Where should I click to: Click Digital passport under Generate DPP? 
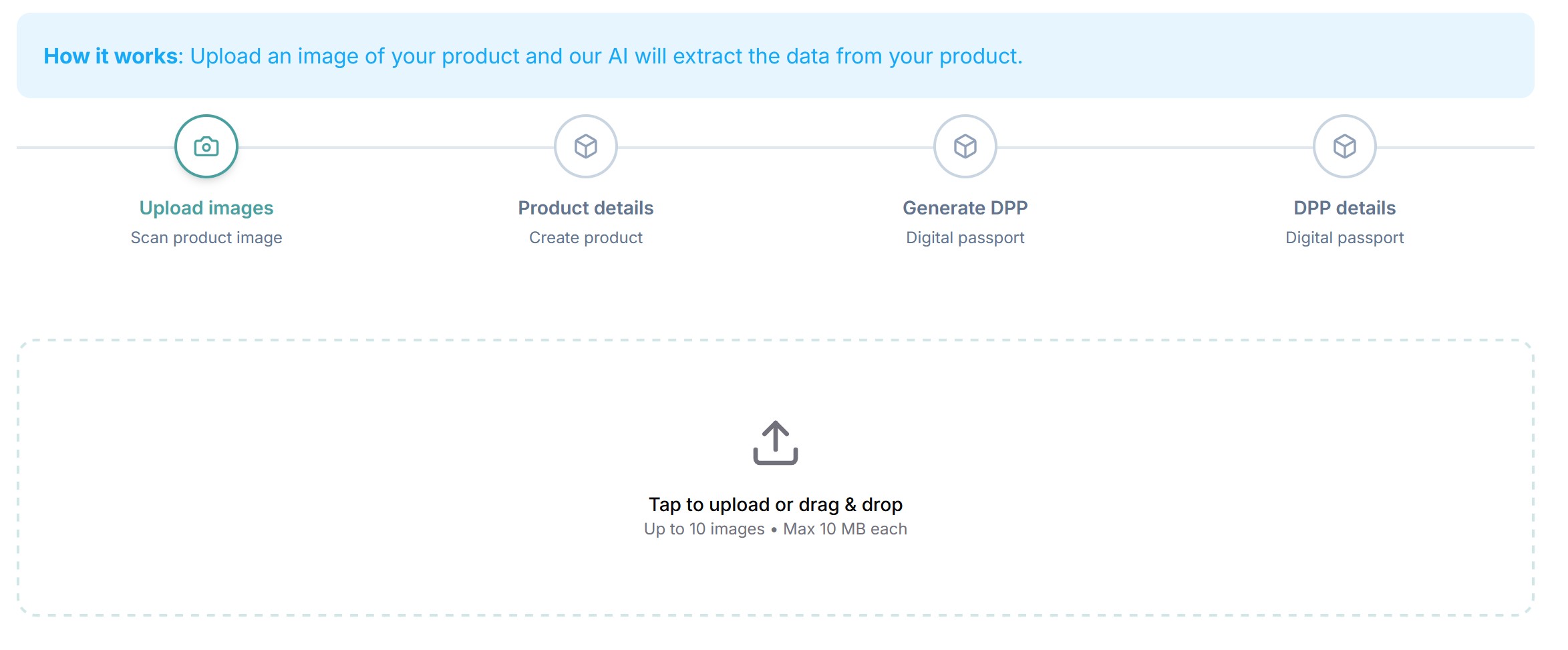click(x=965, y=238)
